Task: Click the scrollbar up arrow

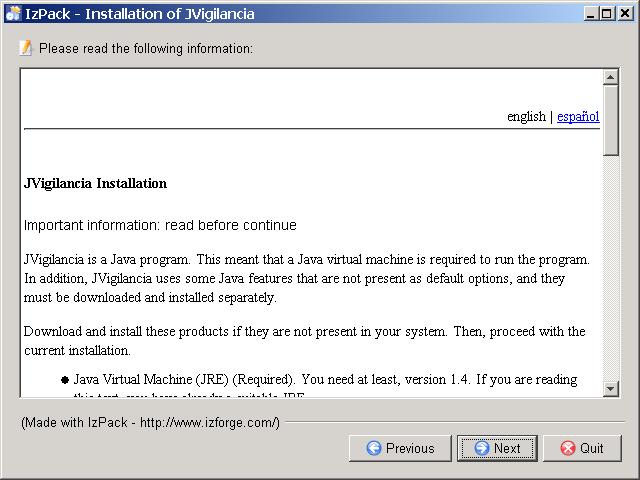Action: (610, 77)
